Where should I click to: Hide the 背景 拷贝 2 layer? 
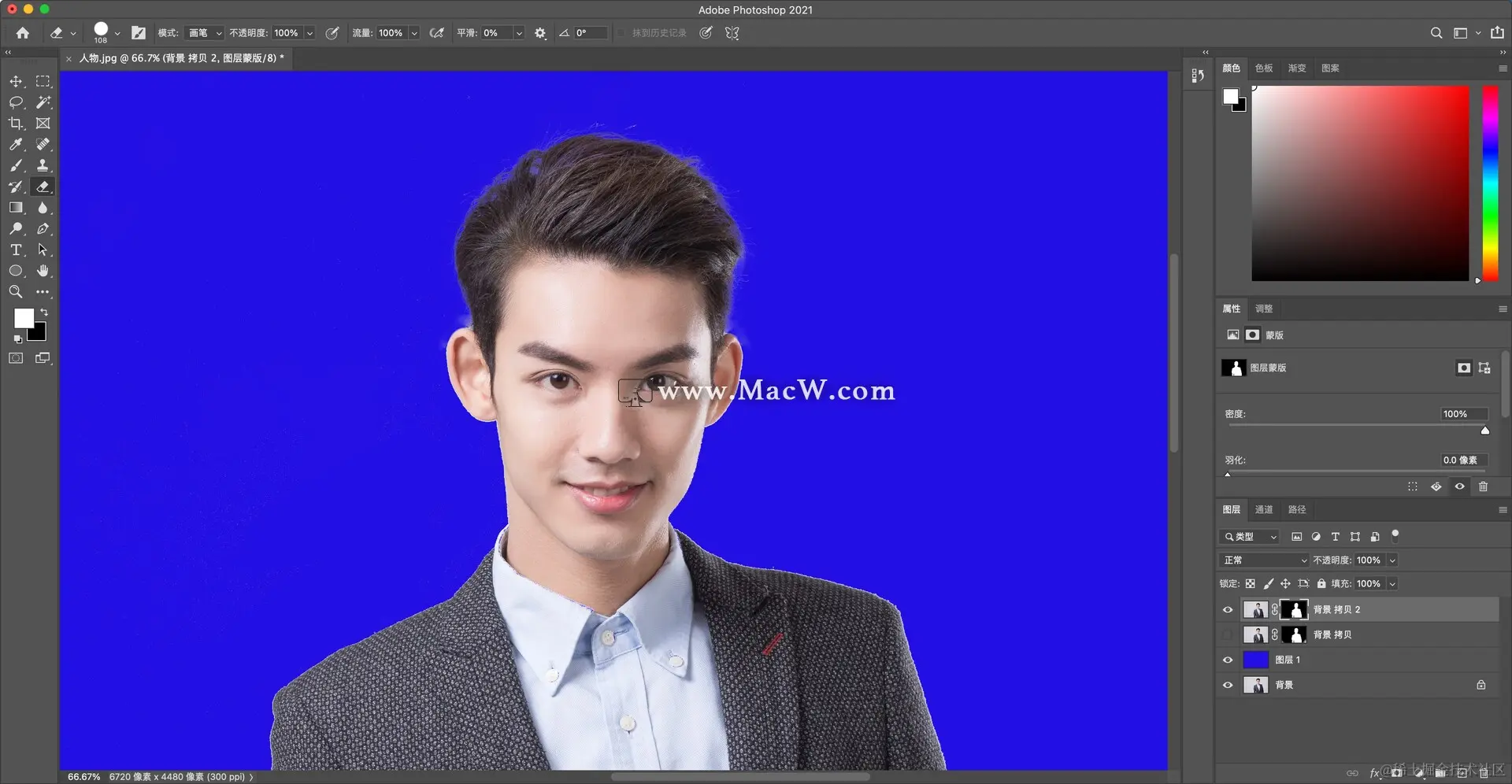tap(1228, 609)
